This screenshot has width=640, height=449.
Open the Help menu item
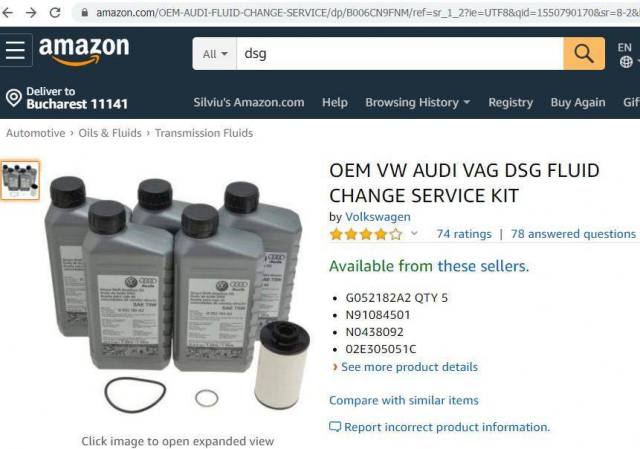click(335, 102)
